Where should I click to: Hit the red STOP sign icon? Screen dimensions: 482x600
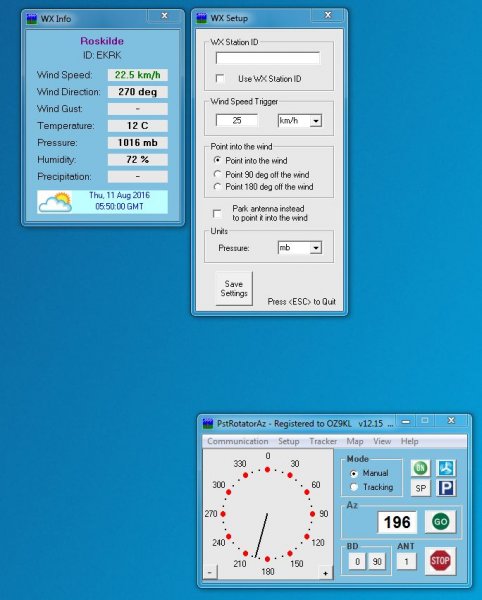440,561
